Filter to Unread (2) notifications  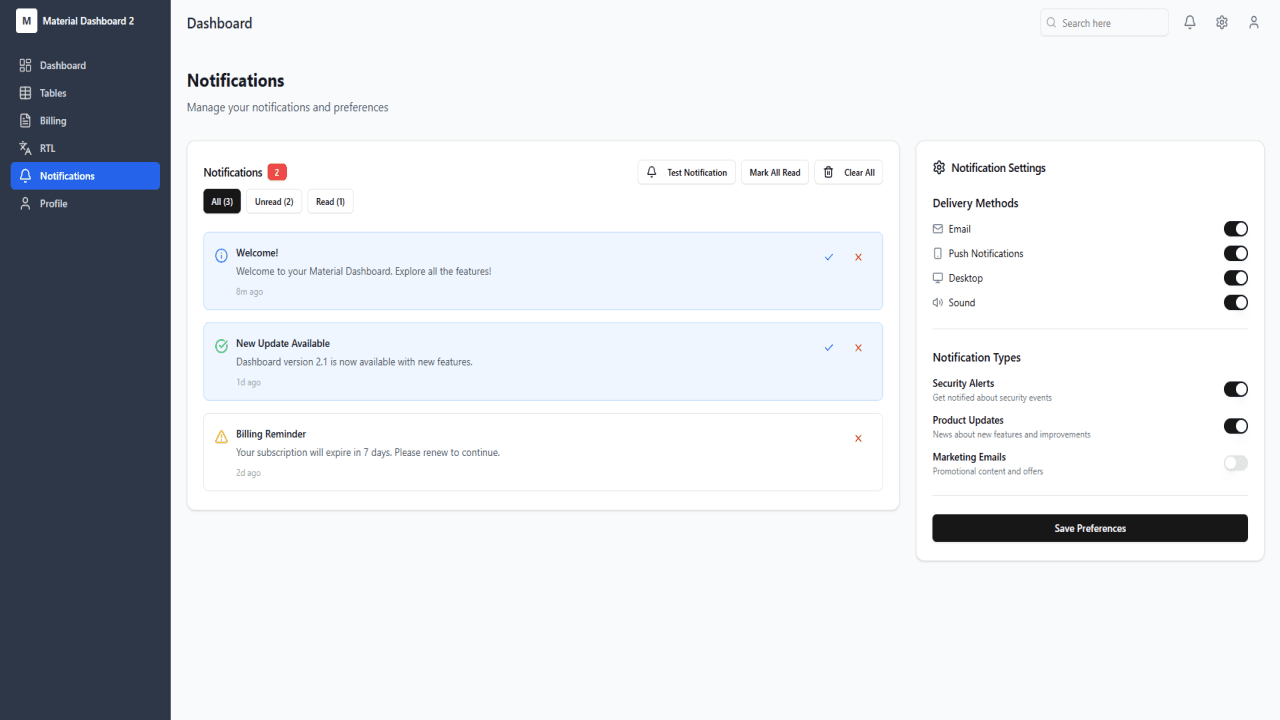coord(274,201)
